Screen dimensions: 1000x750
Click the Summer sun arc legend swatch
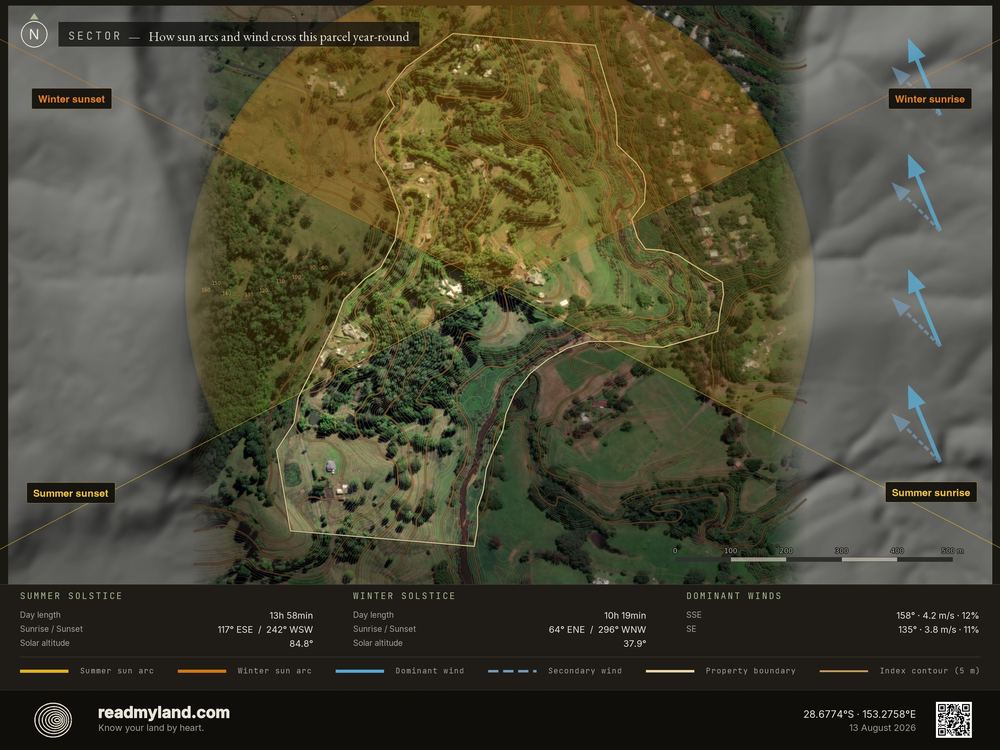pos(44,671)
